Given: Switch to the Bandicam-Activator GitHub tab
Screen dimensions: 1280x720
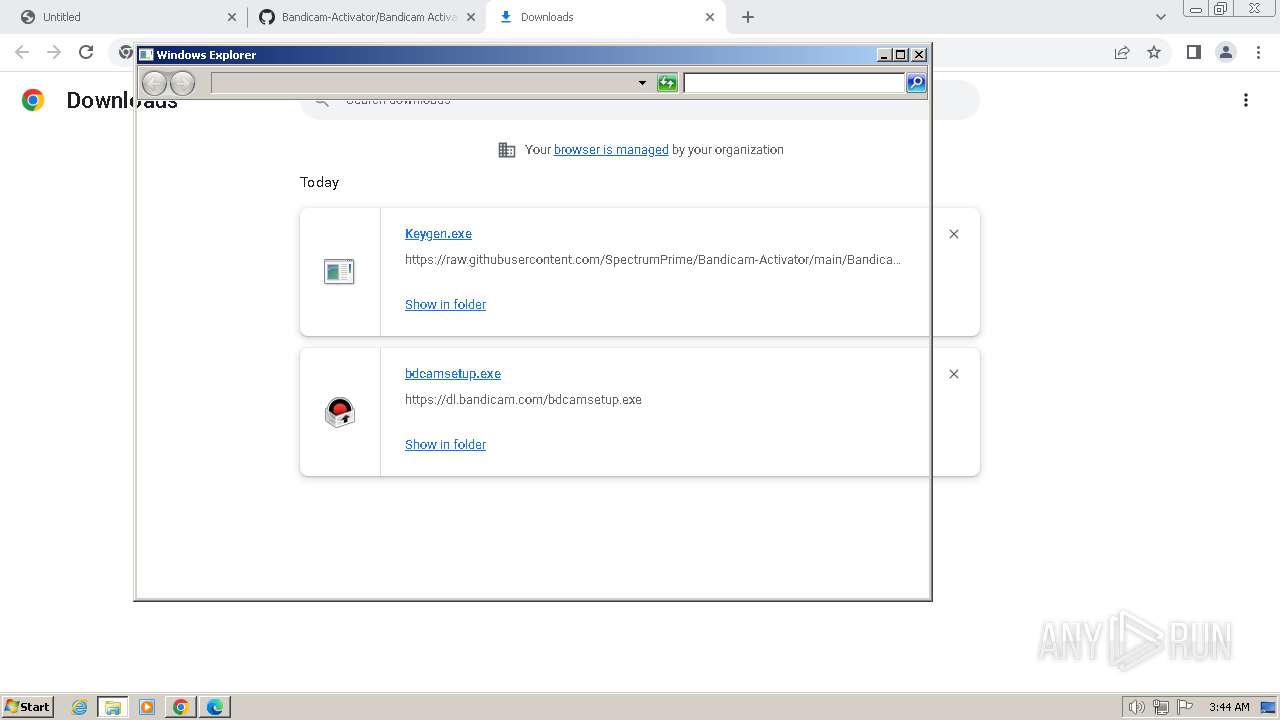Looking at the screenshot, I should [x=366, y=17].
